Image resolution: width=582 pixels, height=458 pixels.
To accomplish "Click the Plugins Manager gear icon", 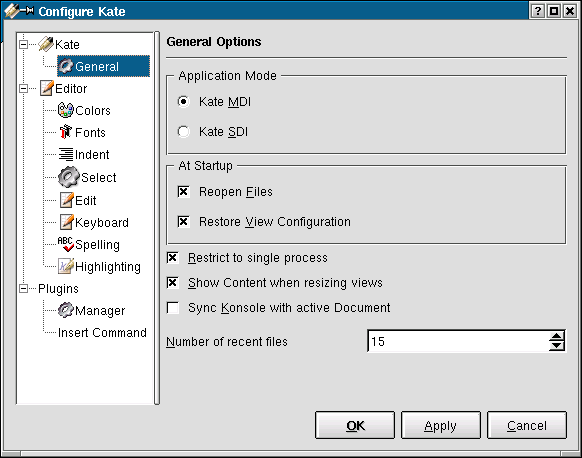I will pos(66,310).
